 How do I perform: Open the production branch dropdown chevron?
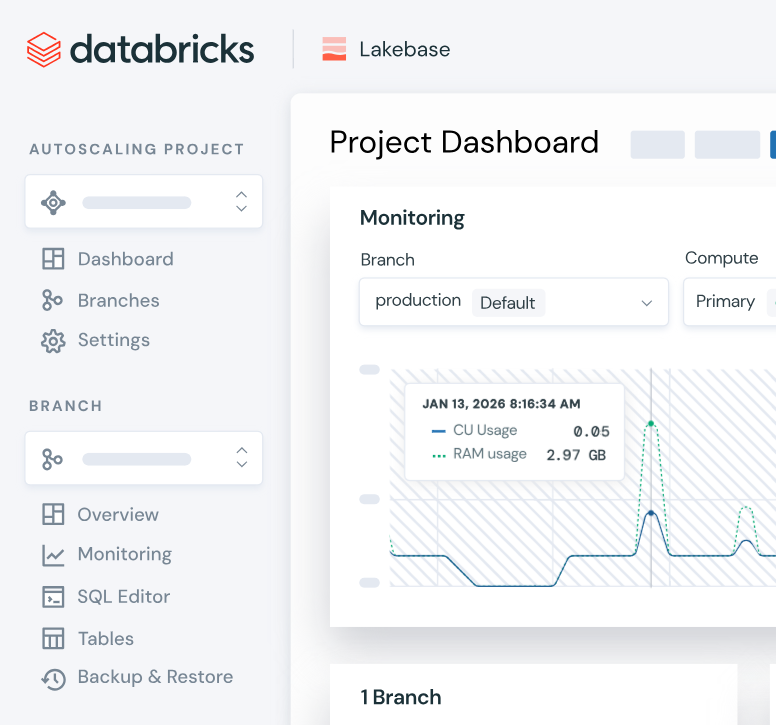click(x=646, y=303)
